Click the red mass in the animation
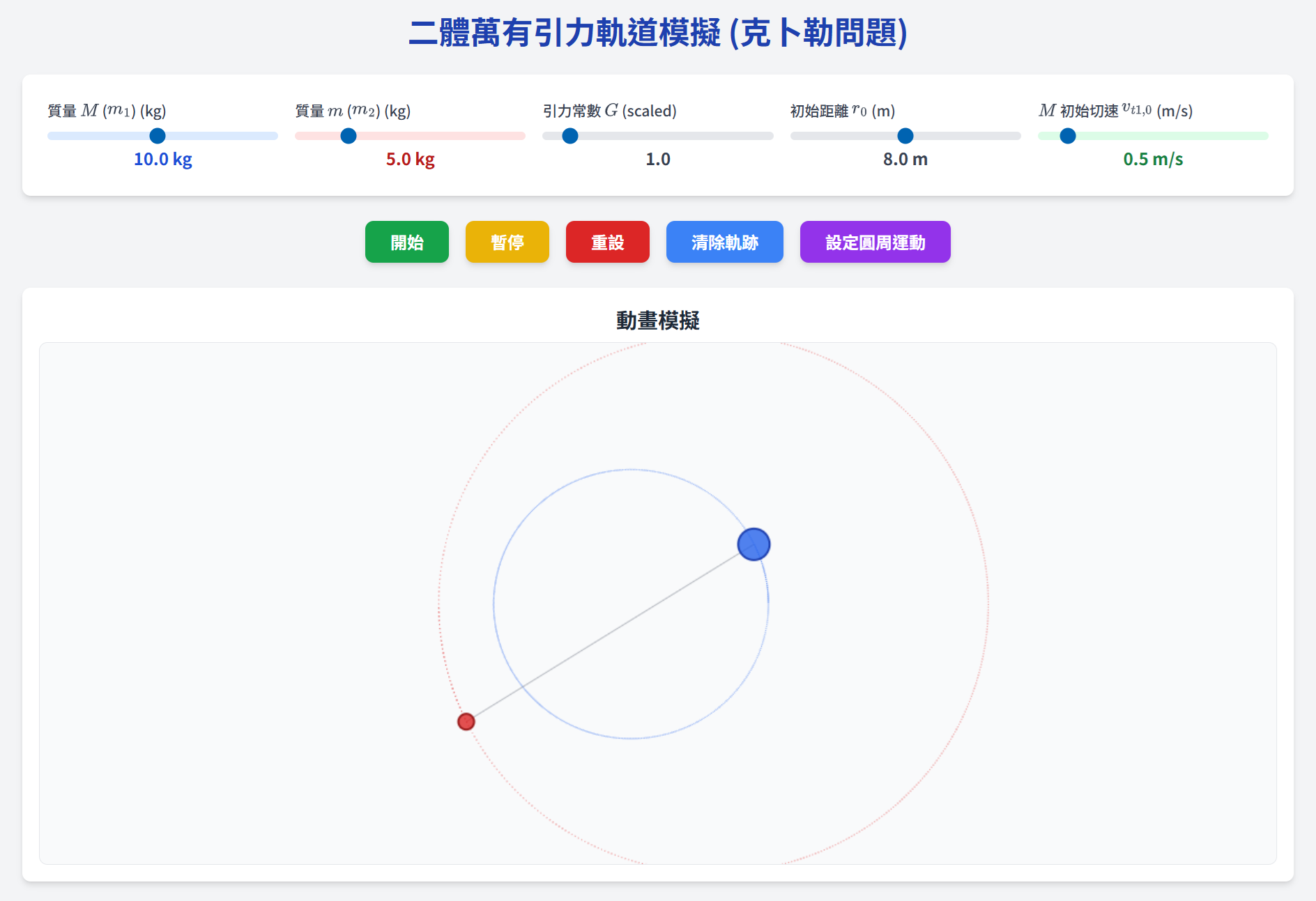 click(466, 721)
